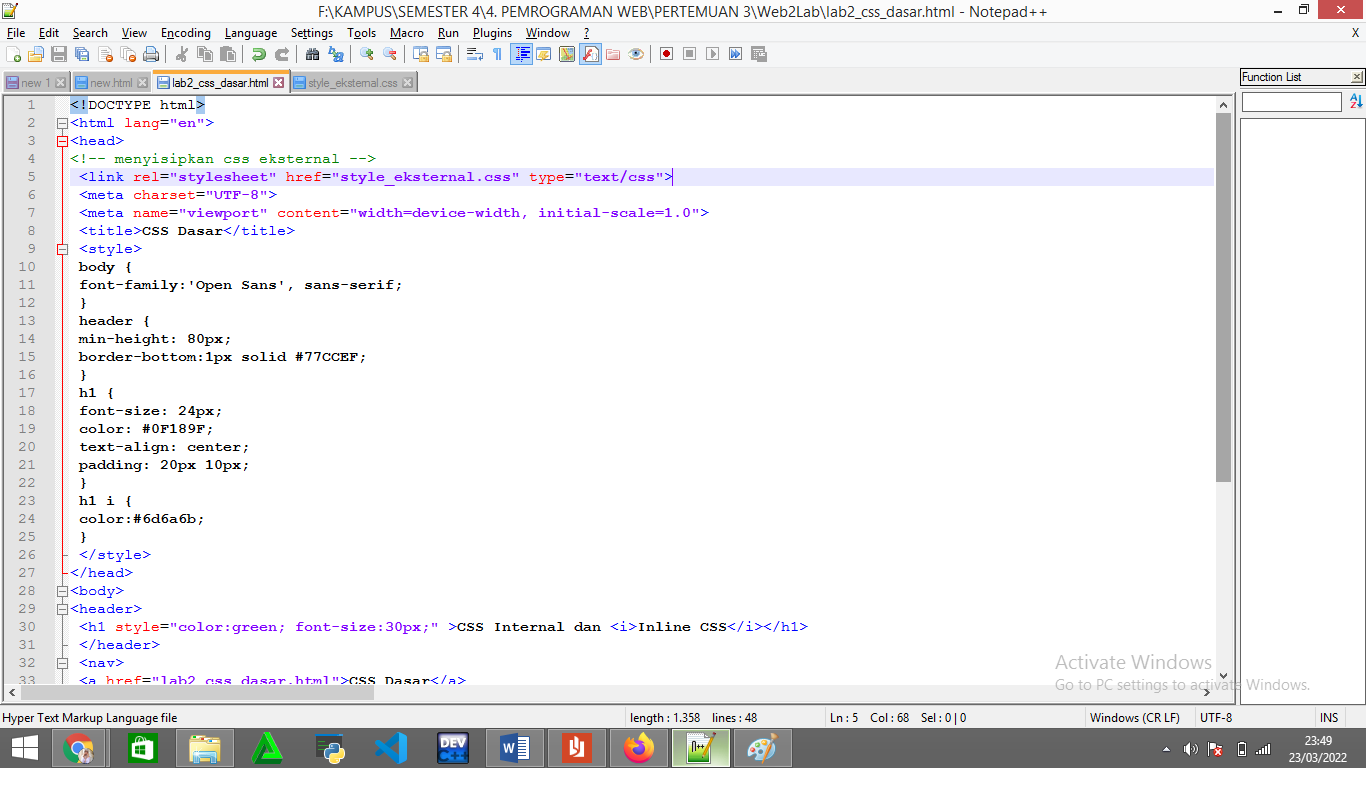Screen dimensions: 1366x800
Task: Open the Language menu
Action: (251, 32)
